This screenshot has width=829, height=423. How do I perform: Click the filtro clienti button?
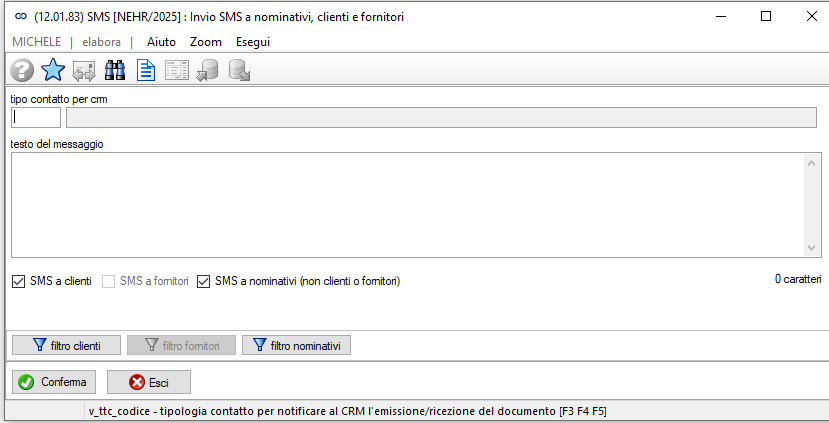(67, 345)
